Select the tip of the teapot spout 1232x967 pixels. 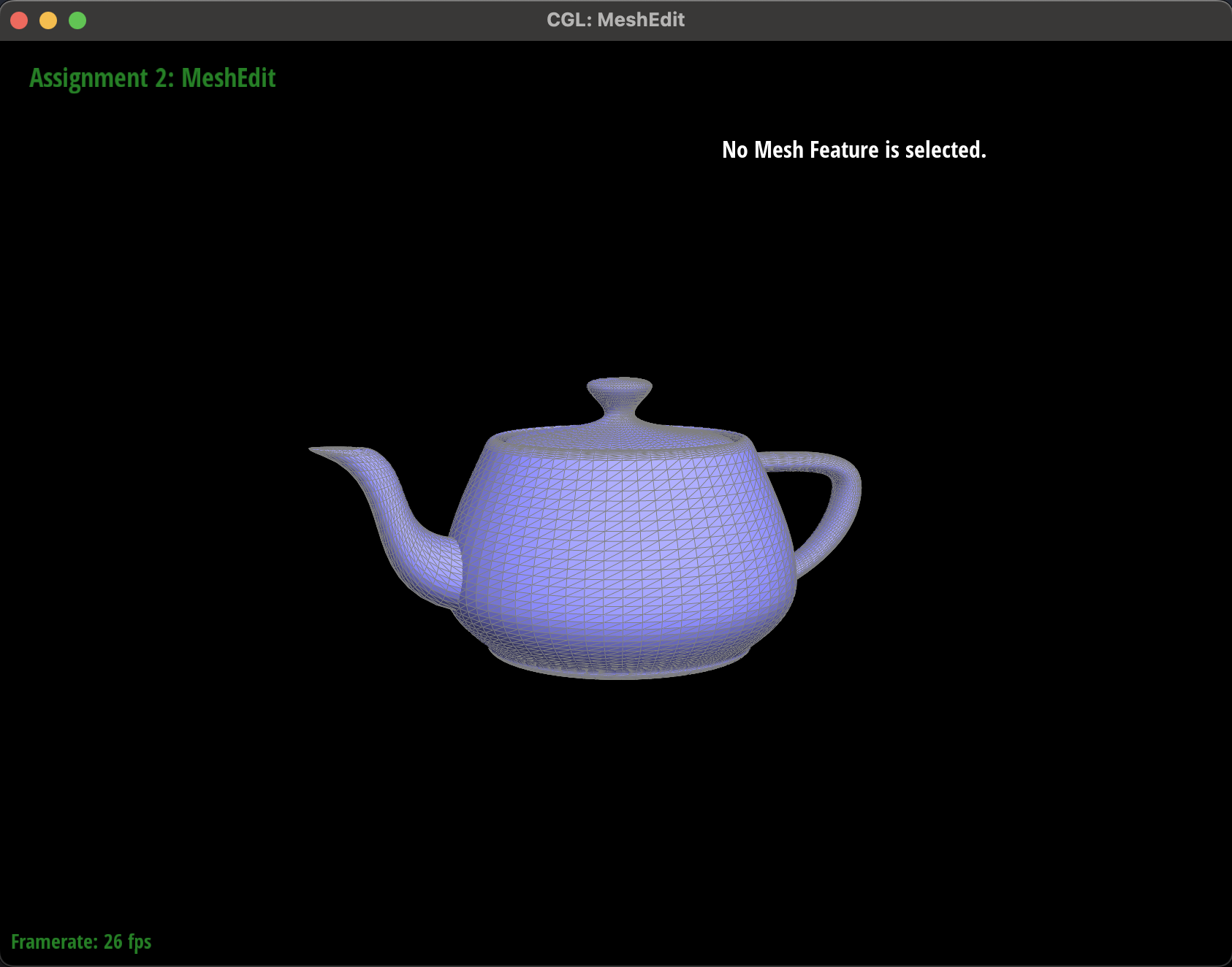coord(316,450)
